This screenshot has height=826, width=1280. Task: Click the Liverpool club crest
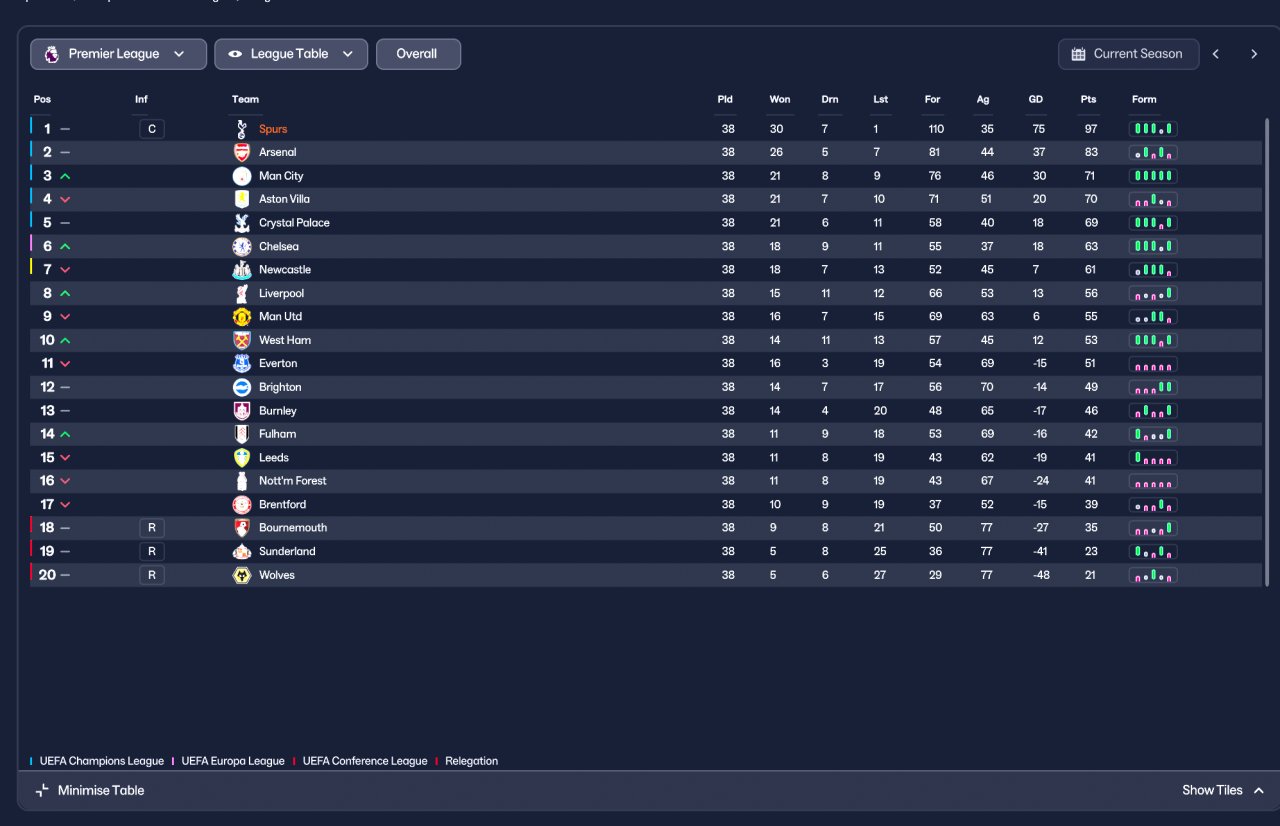tap(241, 293)
